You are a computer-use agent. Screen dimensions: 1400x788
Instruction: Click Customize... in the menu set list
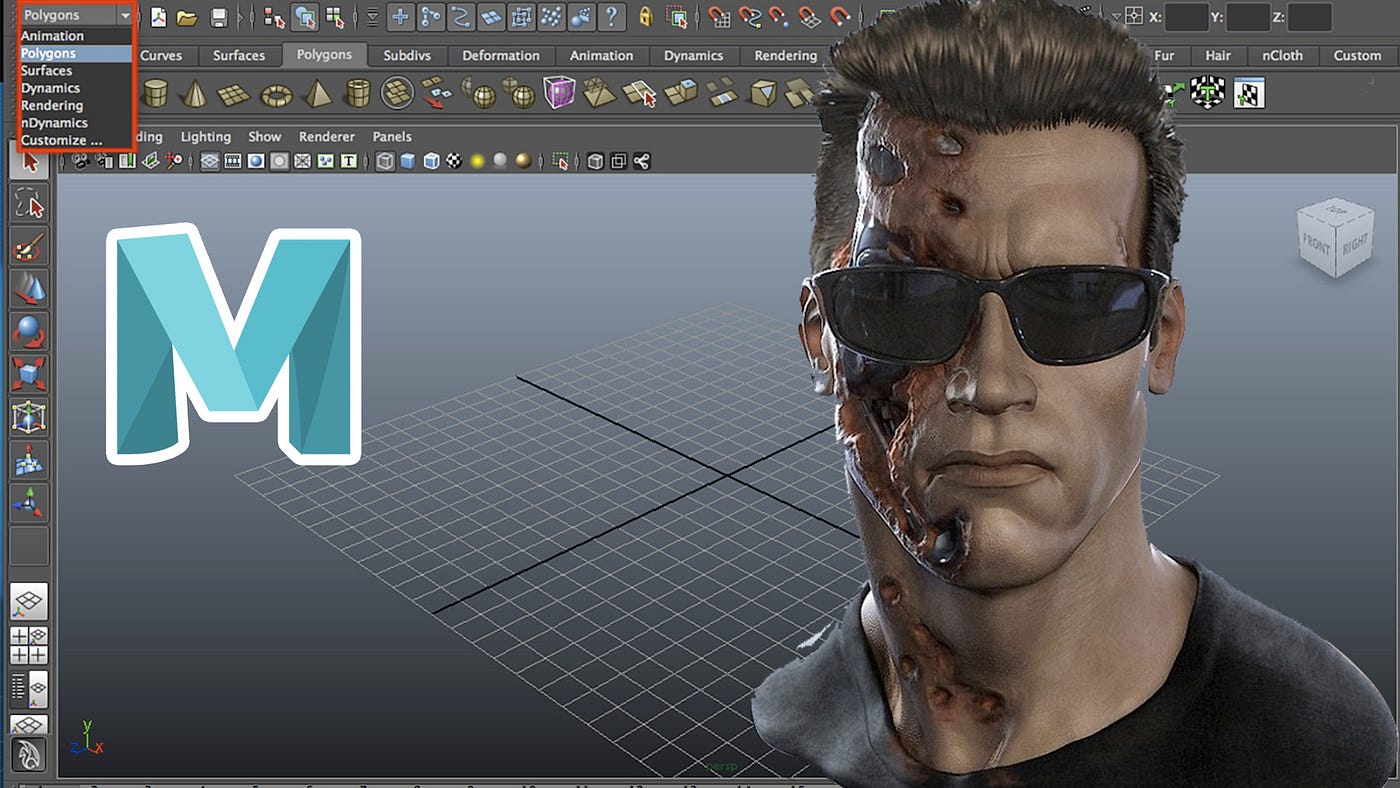click(62, 140)
